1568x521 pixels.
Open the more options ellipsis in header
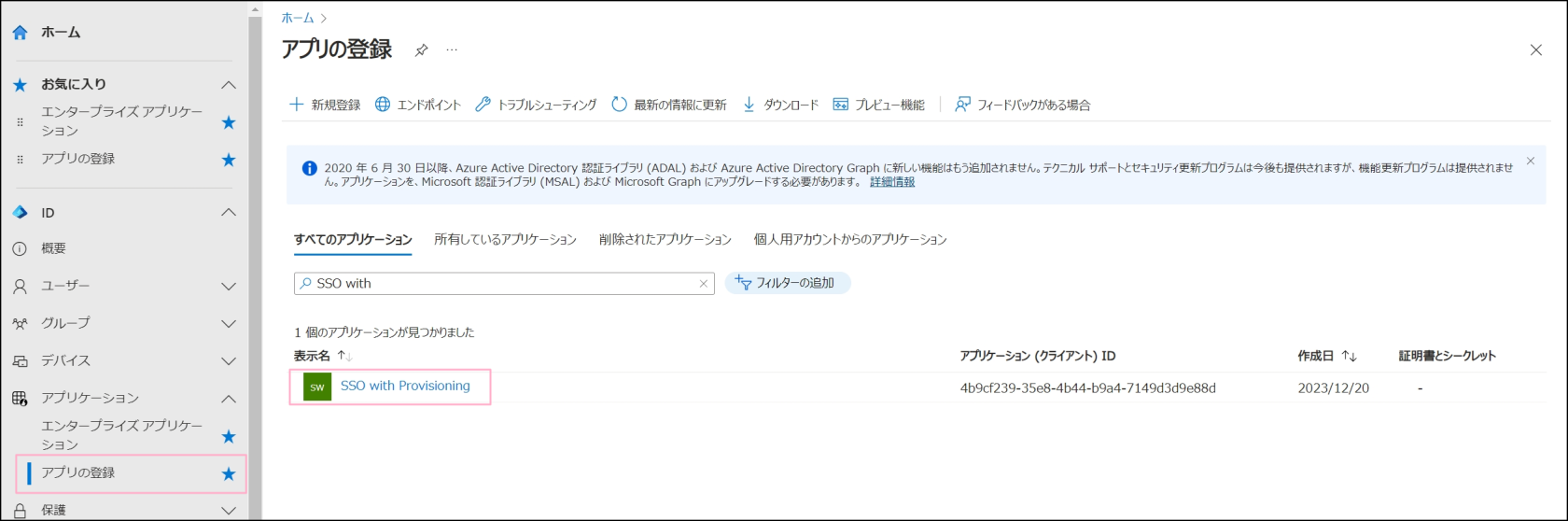pyautogui.click(x=452, y=50)
